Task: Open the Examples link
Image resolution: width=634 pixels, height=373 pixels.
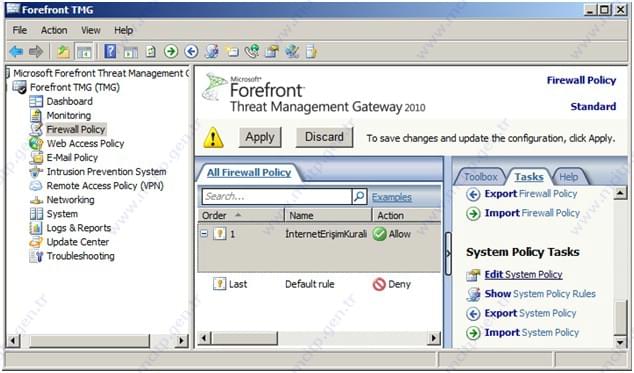Action: pos(391,197)
